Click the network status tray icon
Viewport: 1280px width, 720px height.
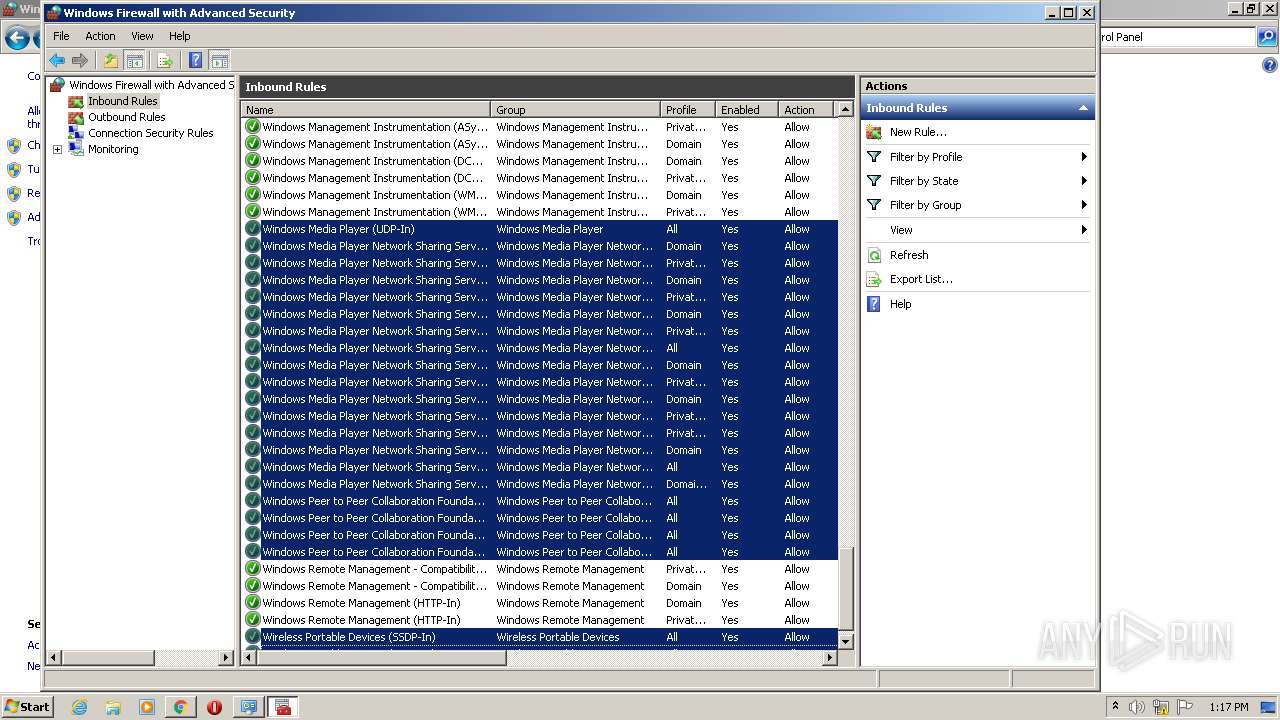[1161, 707]
